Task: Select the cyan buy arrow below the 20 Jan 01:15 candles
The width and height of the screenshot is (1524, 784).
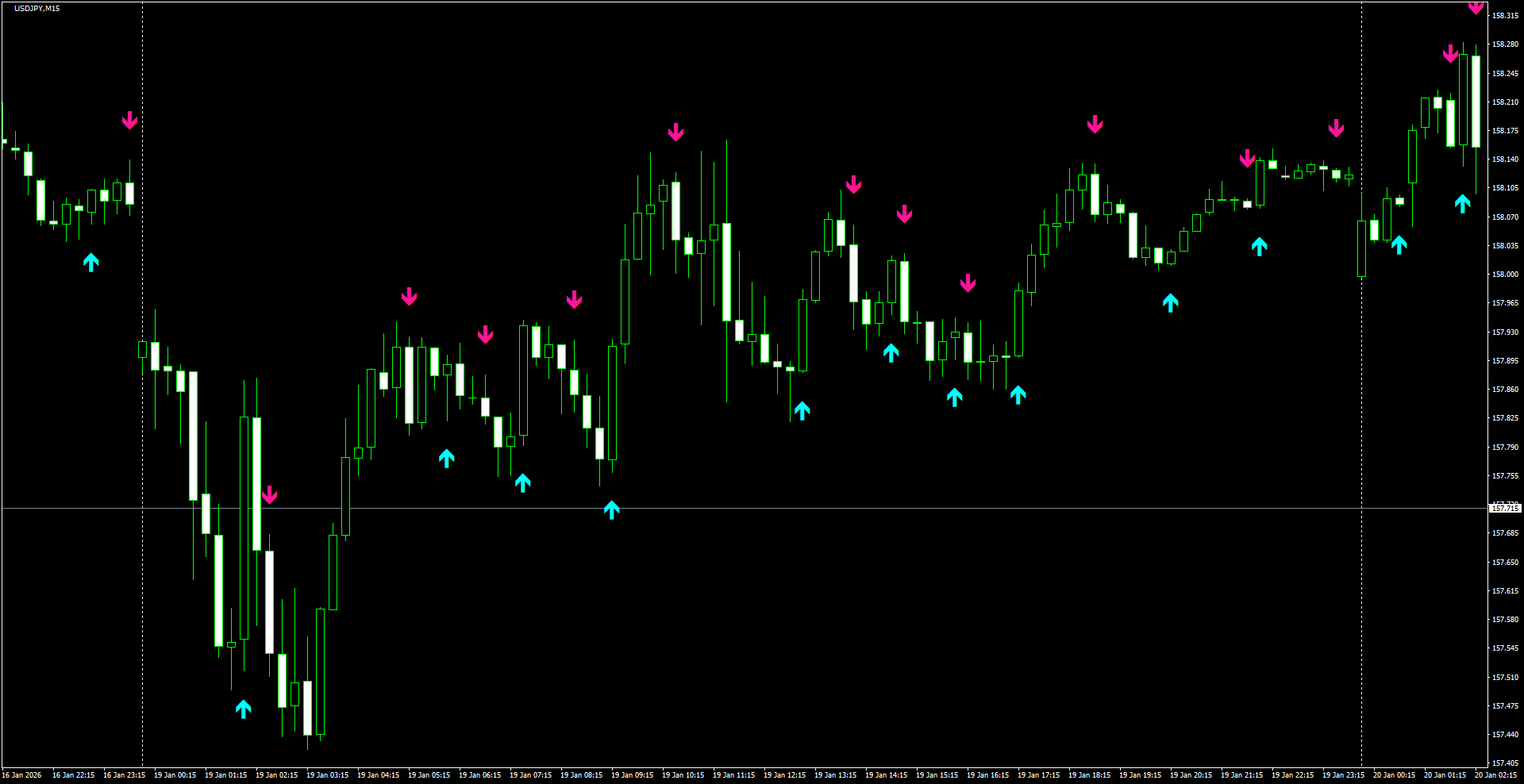Action: click(x=1463, y=203)
